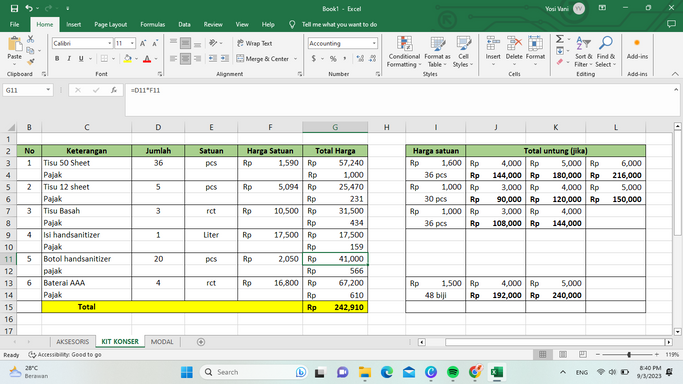Open the Number dialog launcher
This screenshot has width=683, height=384.
click(377, 74)
